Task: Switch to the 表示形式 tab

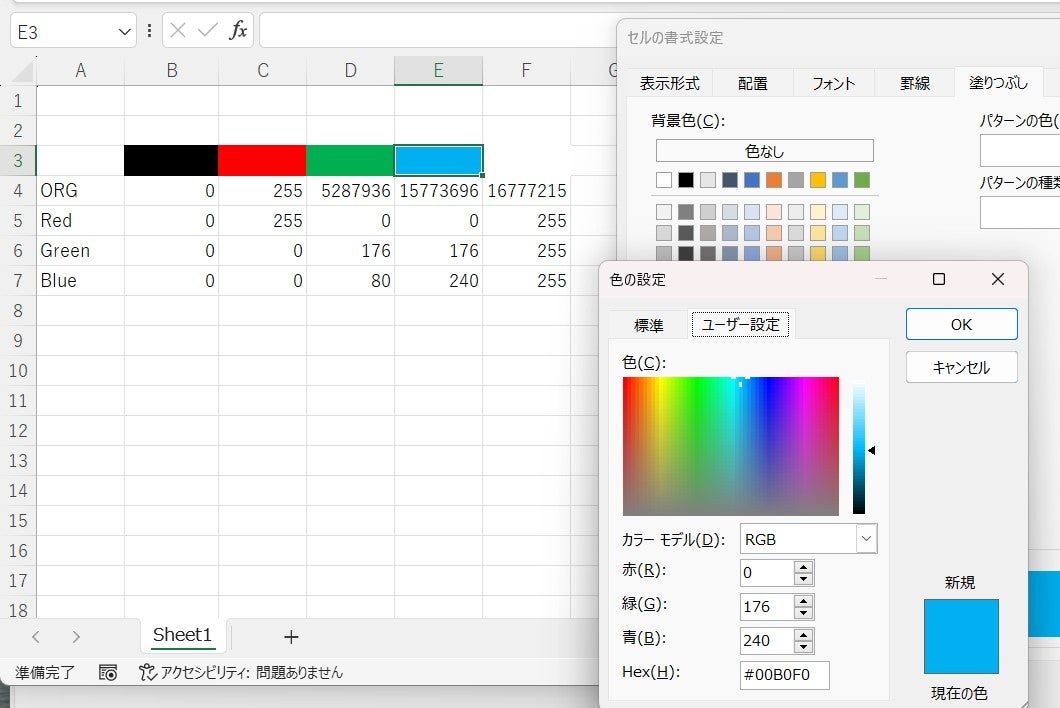Action: (x=669, y=83)
